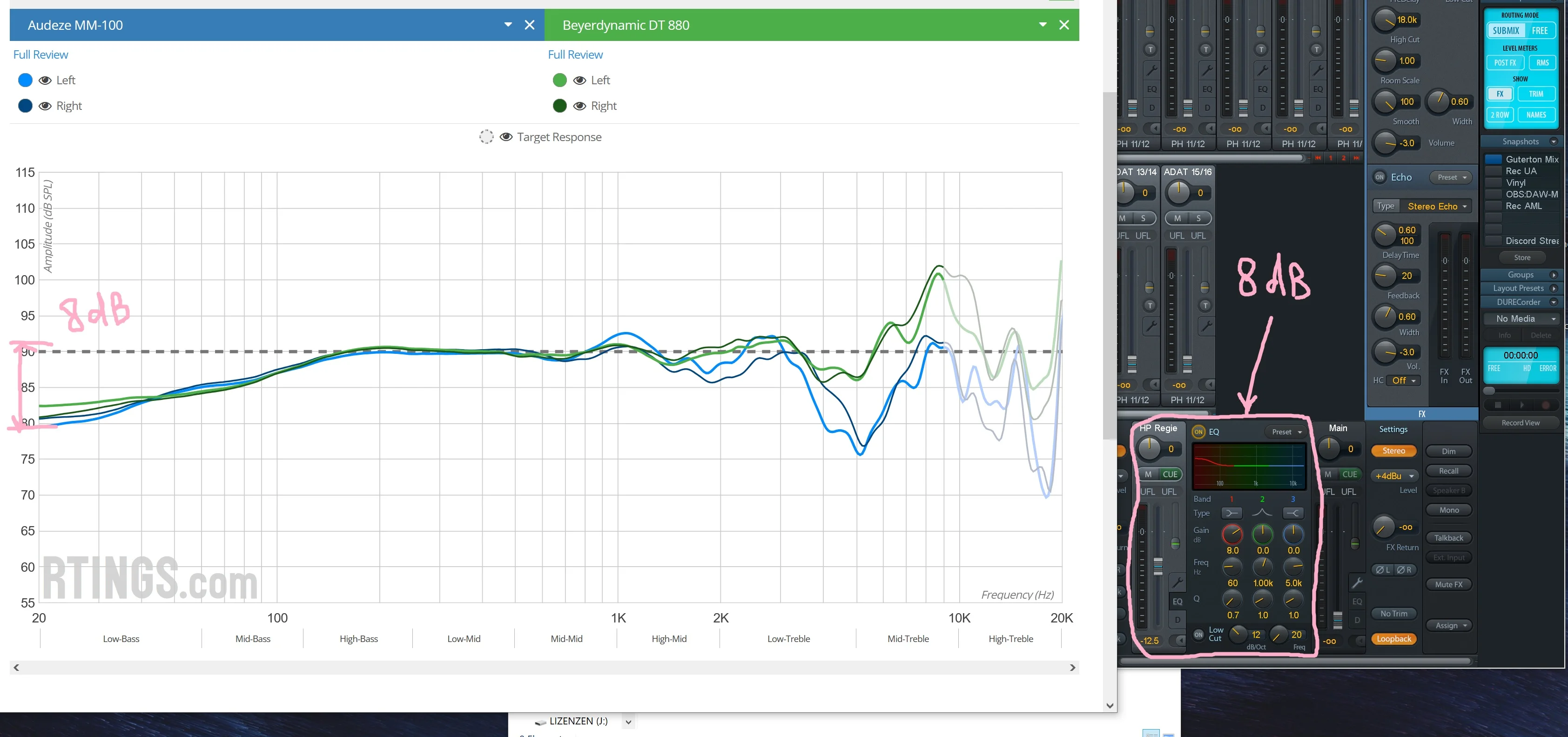
Task: Hide the Beyerdynamic DT 880 Left curve
Action: pyautogui.click(x=579, y=81)
